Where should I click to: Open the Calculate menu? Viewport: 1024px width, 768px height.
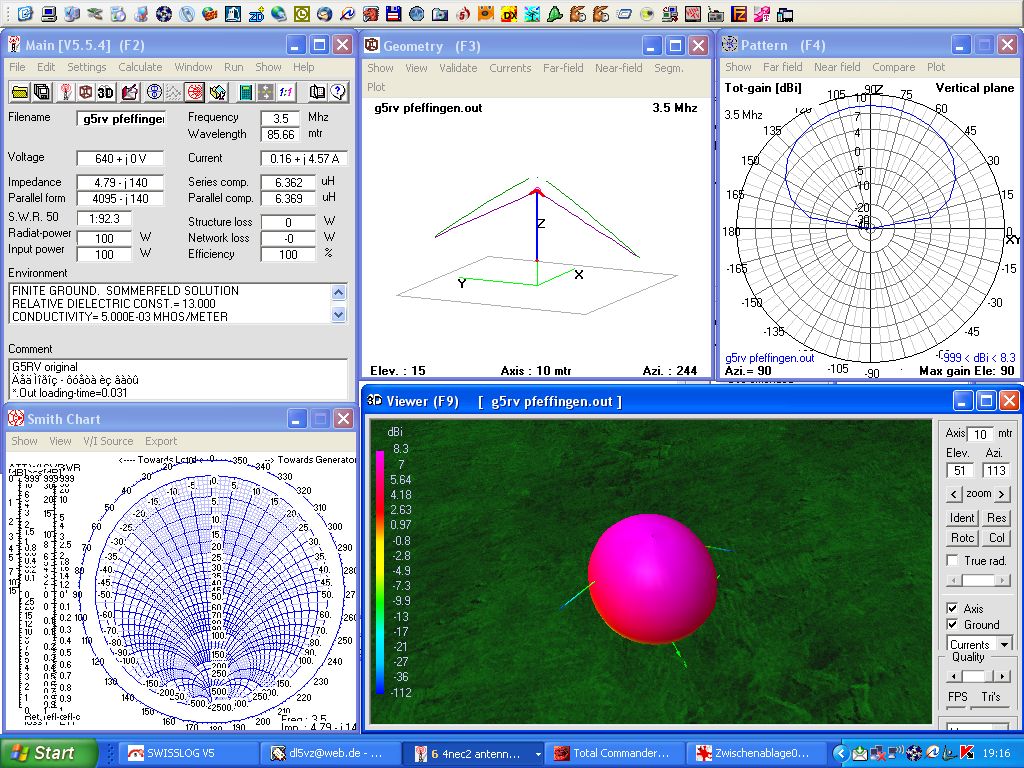pyautogui.click(x=140, y=67)
